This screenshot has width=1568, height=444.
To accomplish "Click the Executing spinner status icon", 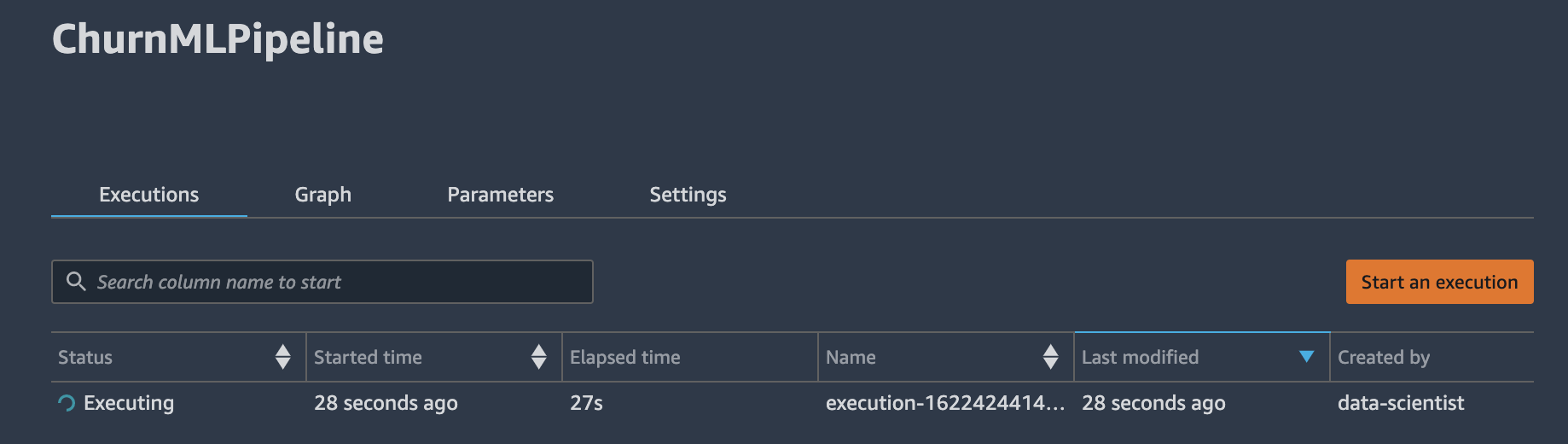I will click(67, 403).
